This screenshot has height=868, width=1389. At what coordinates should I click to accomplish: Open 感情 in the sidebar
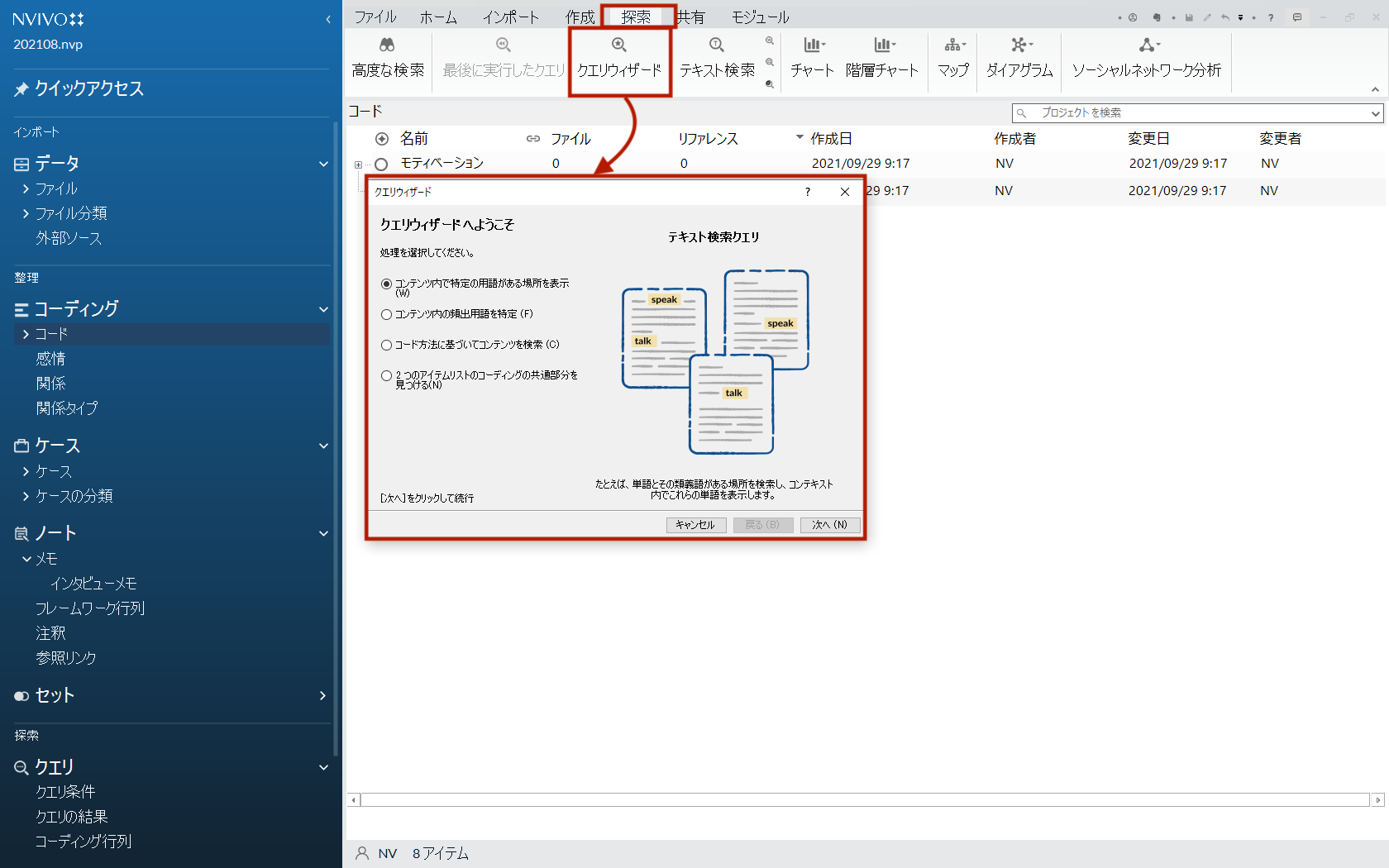click(50, 359)
